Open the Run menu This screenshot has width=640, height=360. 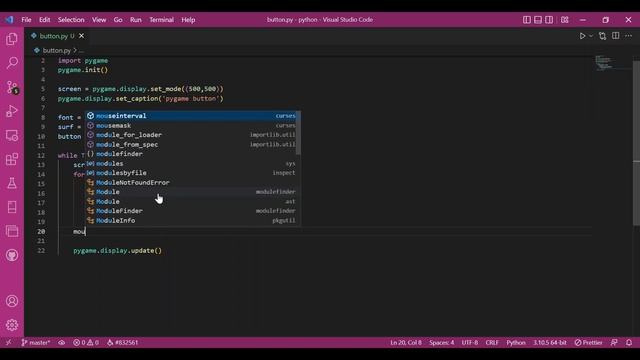[136, 20]
